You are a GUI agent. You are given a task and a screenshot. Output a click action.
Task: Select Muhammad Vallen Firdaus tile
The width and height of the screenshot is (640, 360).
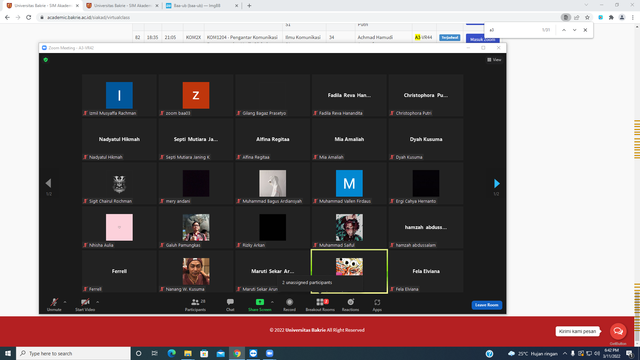pyautogui.click(x=349, y=183)
